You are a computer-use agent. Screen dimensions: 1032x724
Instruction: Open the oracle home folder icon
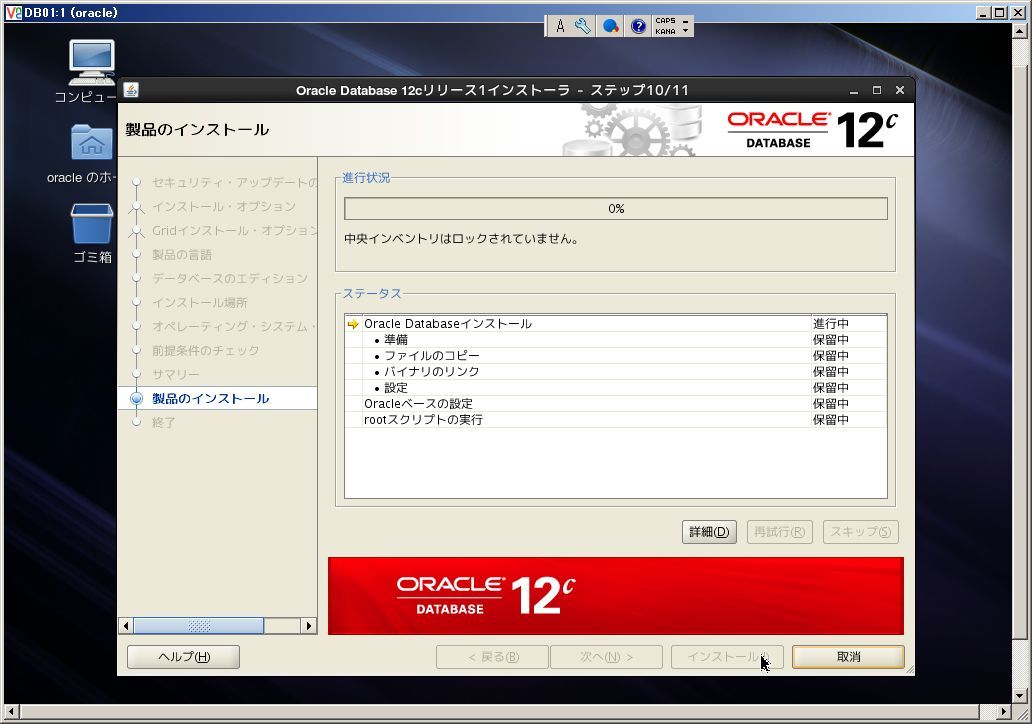click(91, 142)
